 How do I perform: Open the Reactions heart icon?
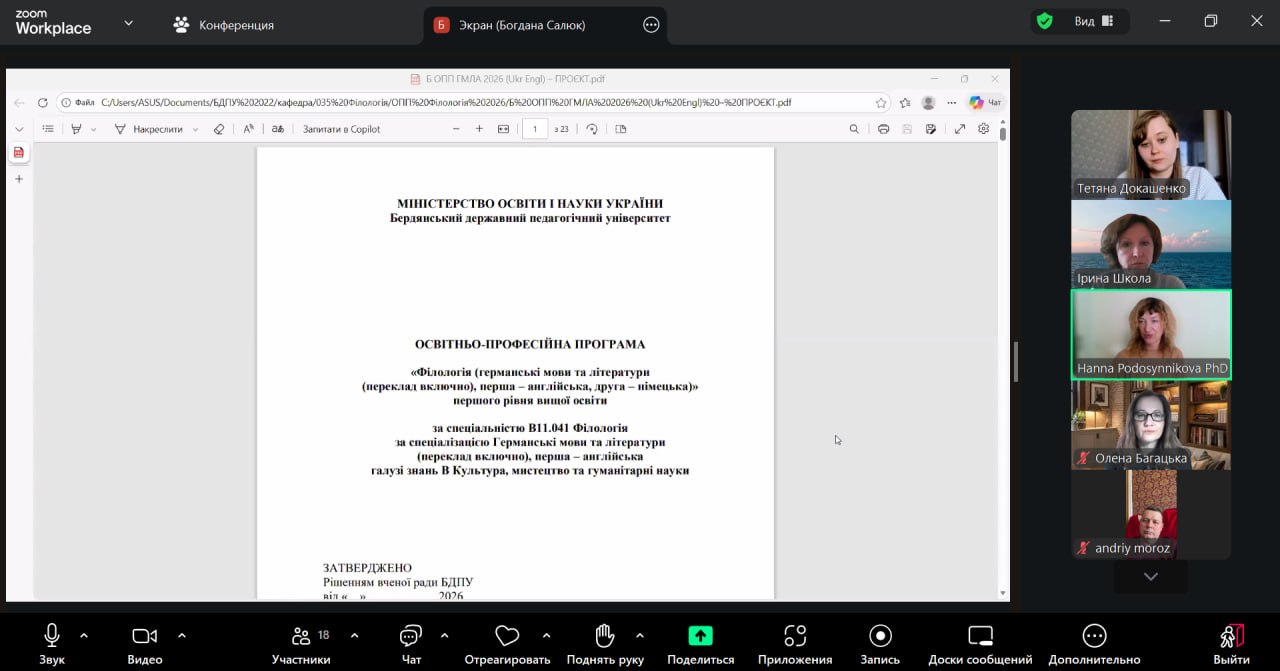point(507,636)
